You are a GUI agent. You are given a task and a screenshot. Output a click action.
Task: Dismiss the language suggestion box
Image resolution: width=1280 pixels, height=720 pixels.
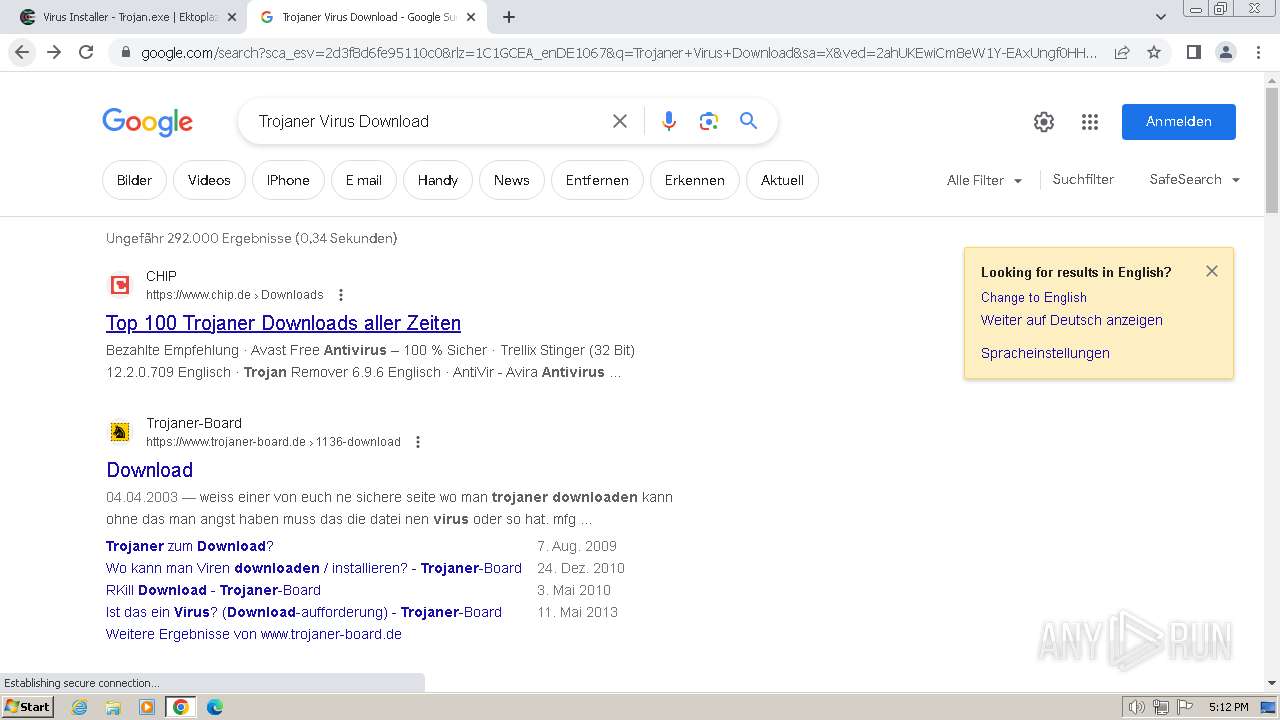pyautogui.click(x=1212, y=271)
